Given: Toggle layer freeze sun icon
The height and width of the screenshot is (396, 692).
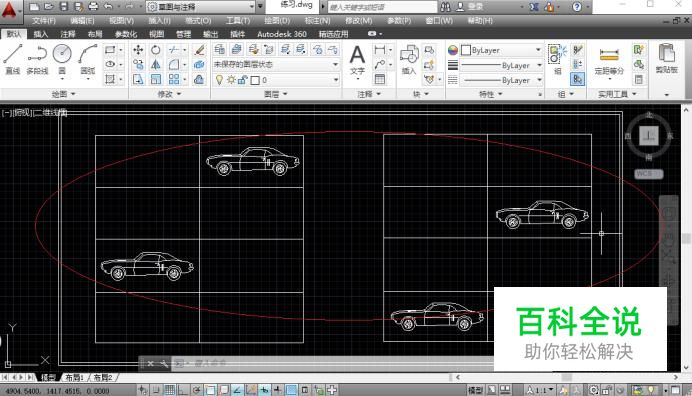Looking at the screenshot, I should click(x=231, y=80).
